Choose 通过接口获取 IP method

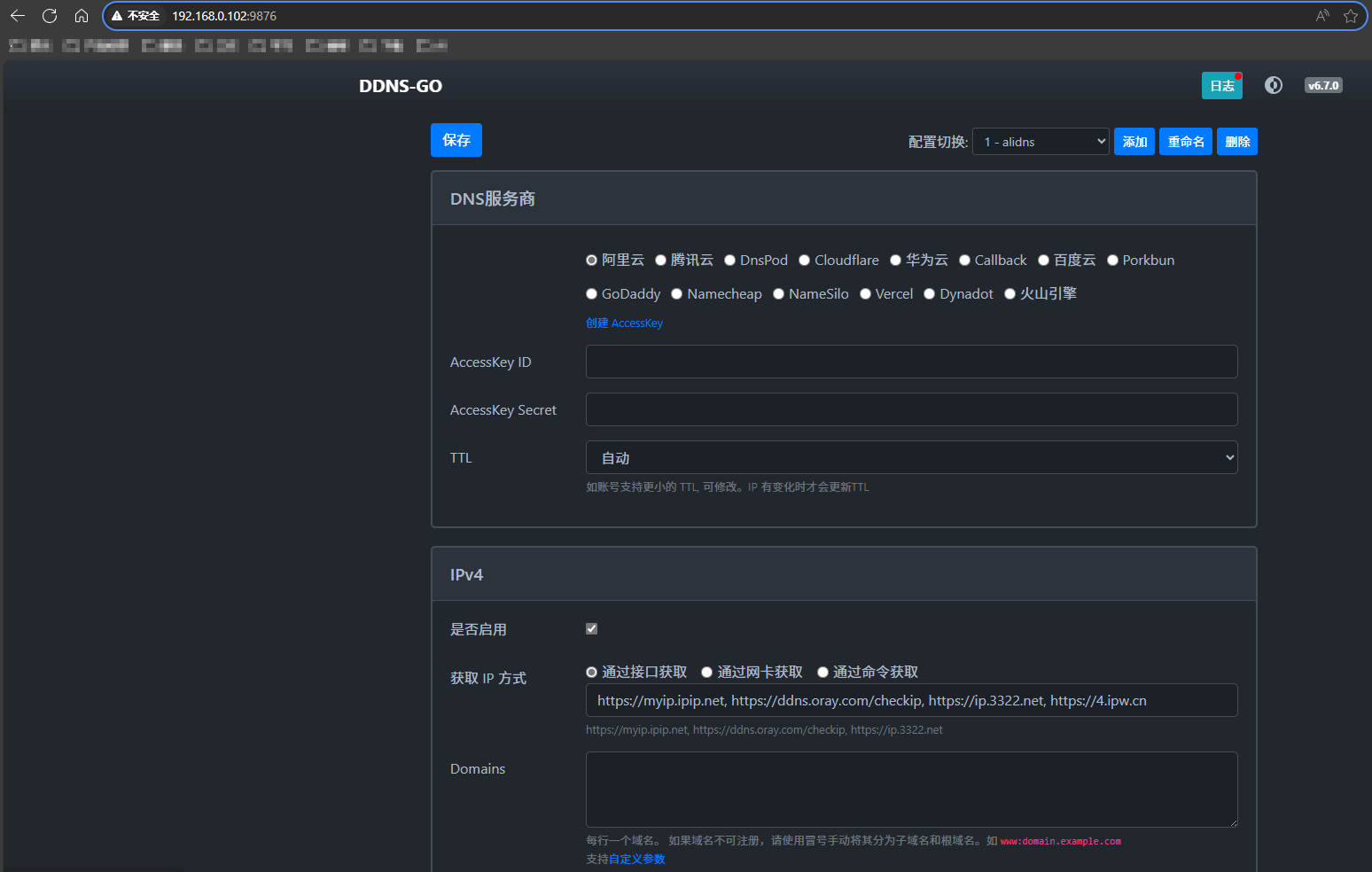[x=591, y=672]
